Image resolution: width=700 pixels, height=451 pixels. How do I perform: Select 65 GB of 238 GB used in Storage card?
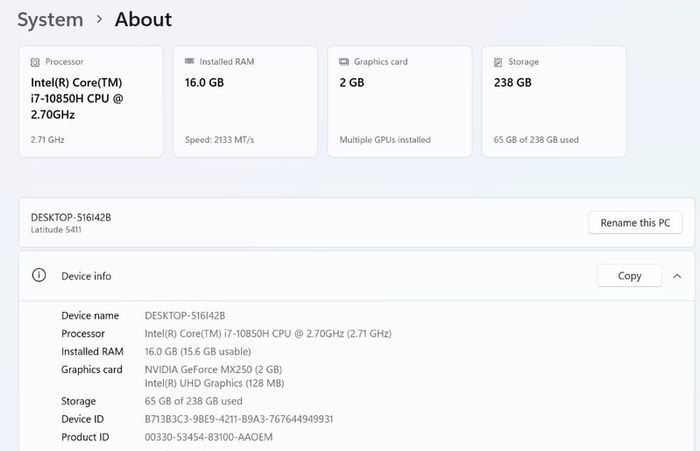[x=536, y=140]
